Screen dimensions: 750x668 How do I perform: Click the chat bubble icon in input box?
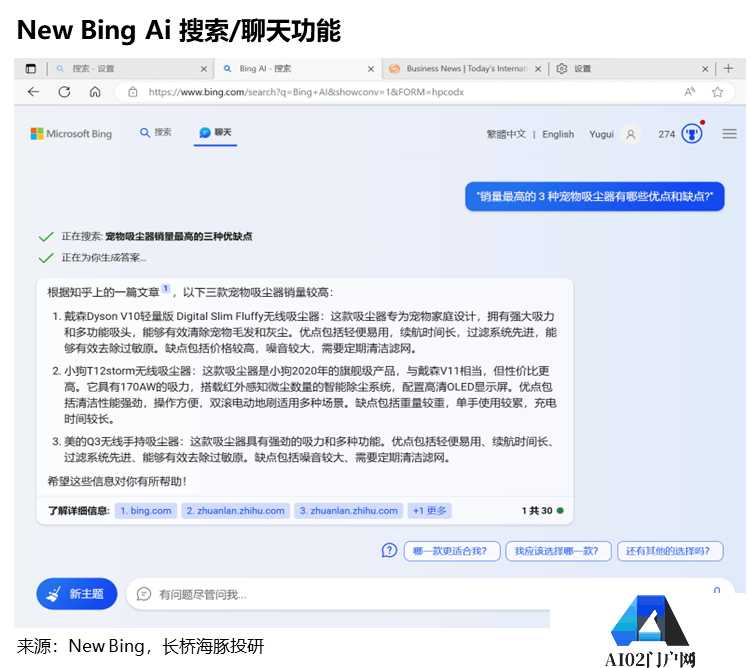point(143,594)
